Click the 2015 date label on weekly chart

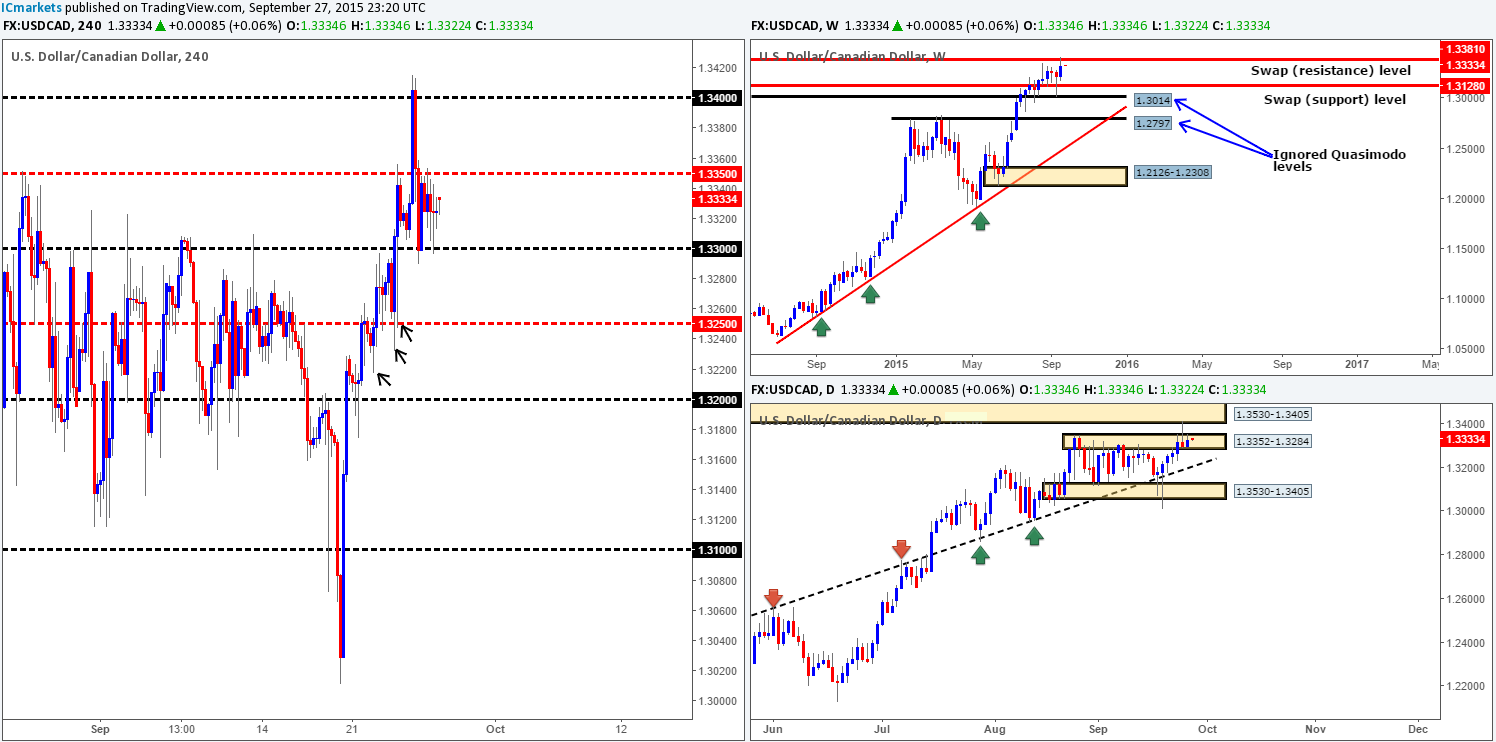pos(895,363)
